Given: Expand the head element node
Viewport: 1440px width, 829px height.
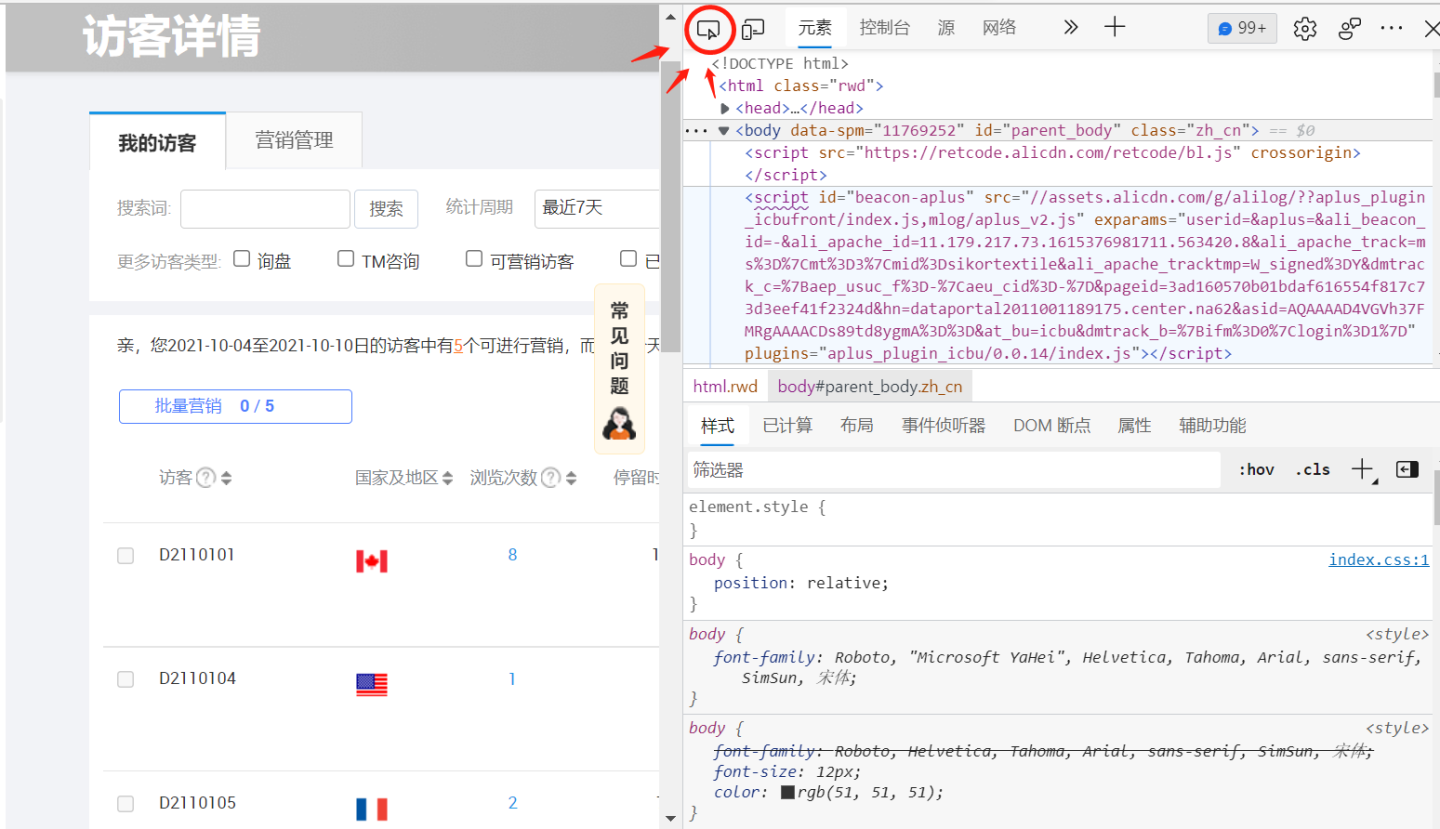Looking at the screenshot, I should click(726, 108).
